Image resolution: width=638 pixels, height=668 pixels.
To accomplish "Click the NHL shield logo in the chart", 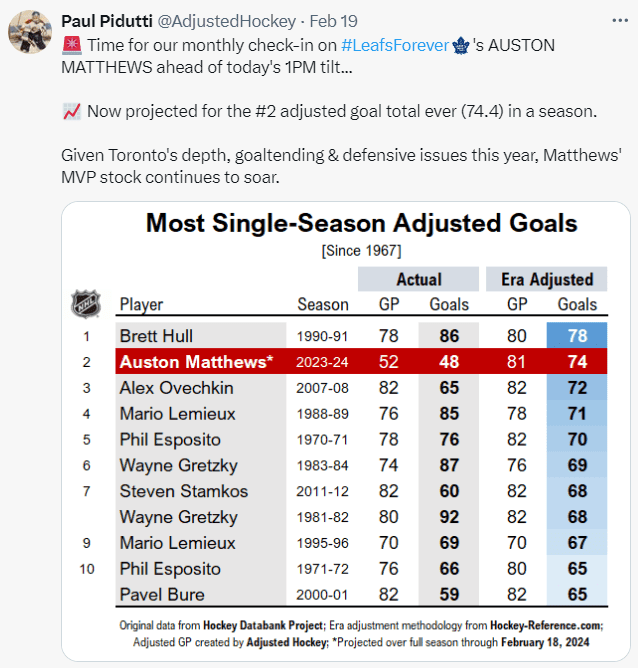I will 86,302.
